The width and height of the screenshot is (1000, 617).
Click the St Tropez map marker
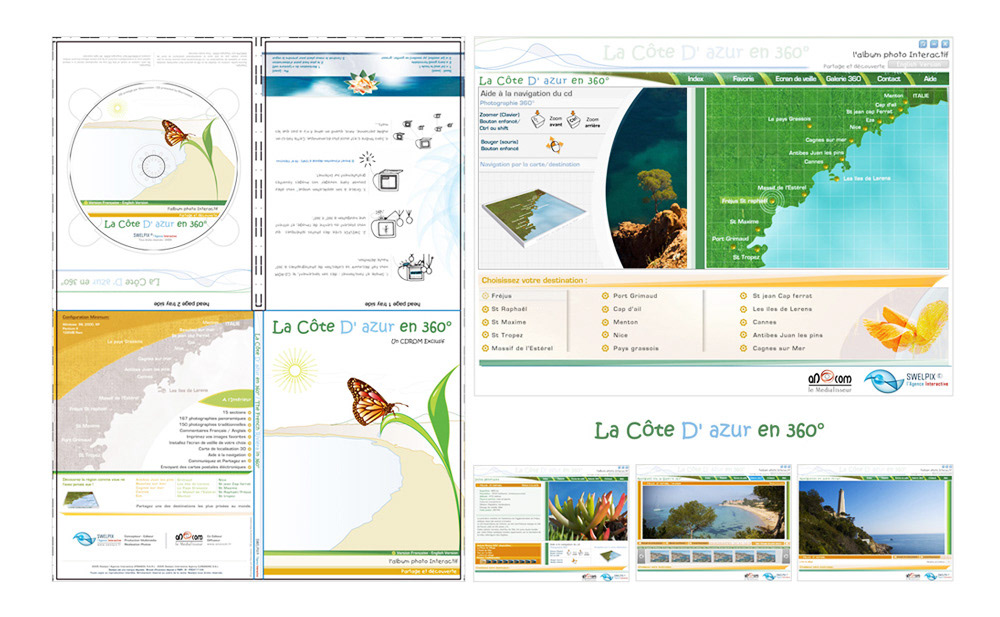[758, 251]
